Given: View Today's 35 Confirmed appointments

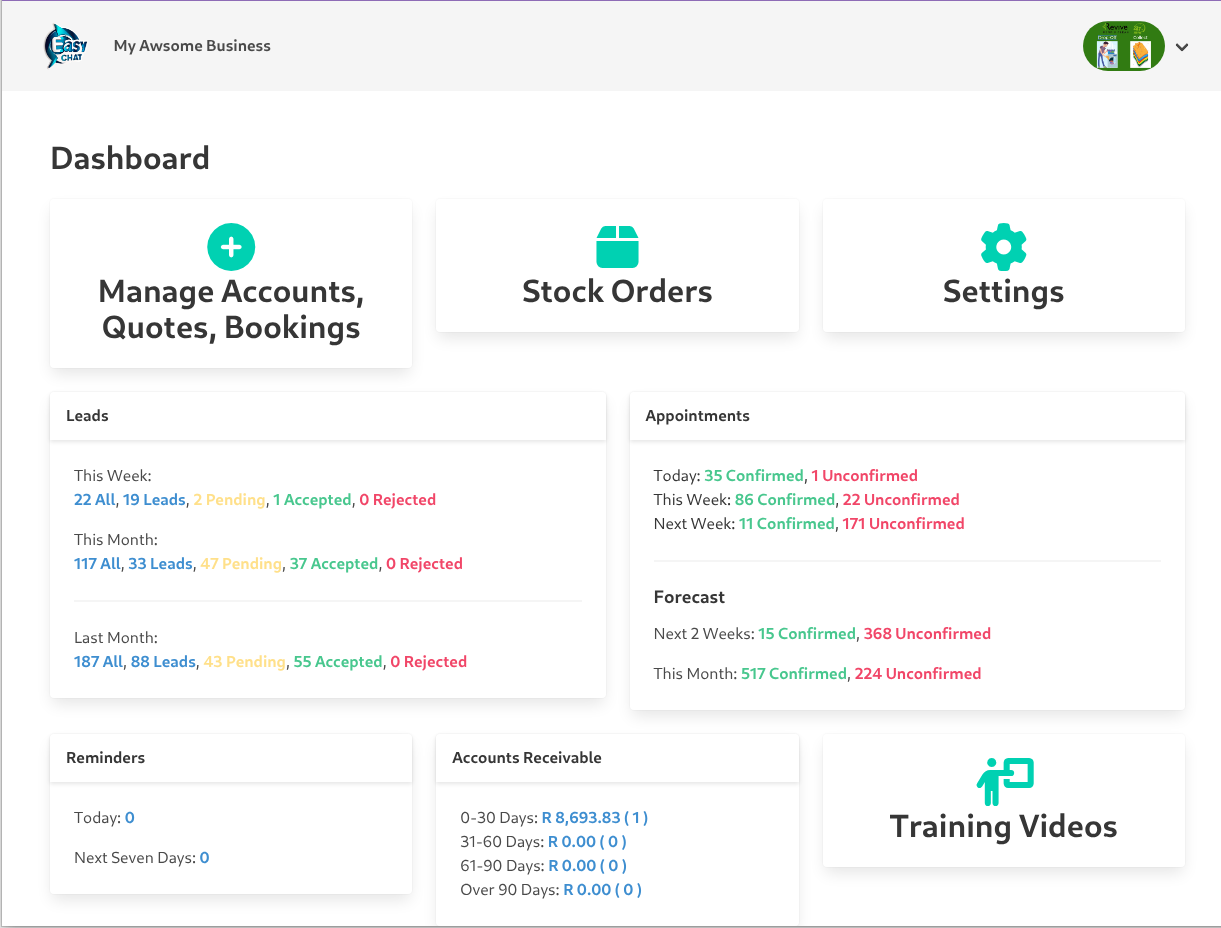Looking at the screenshot, I should pos(754,476).
